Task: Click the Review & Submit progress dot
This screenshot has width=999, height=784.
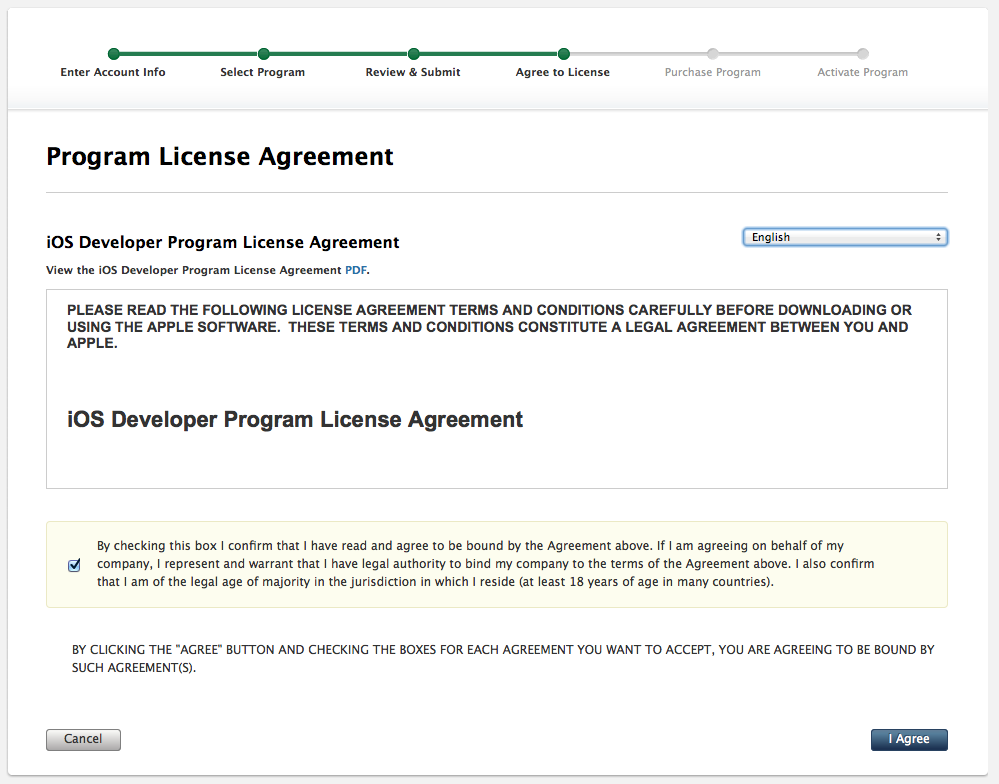Action: 413,53
